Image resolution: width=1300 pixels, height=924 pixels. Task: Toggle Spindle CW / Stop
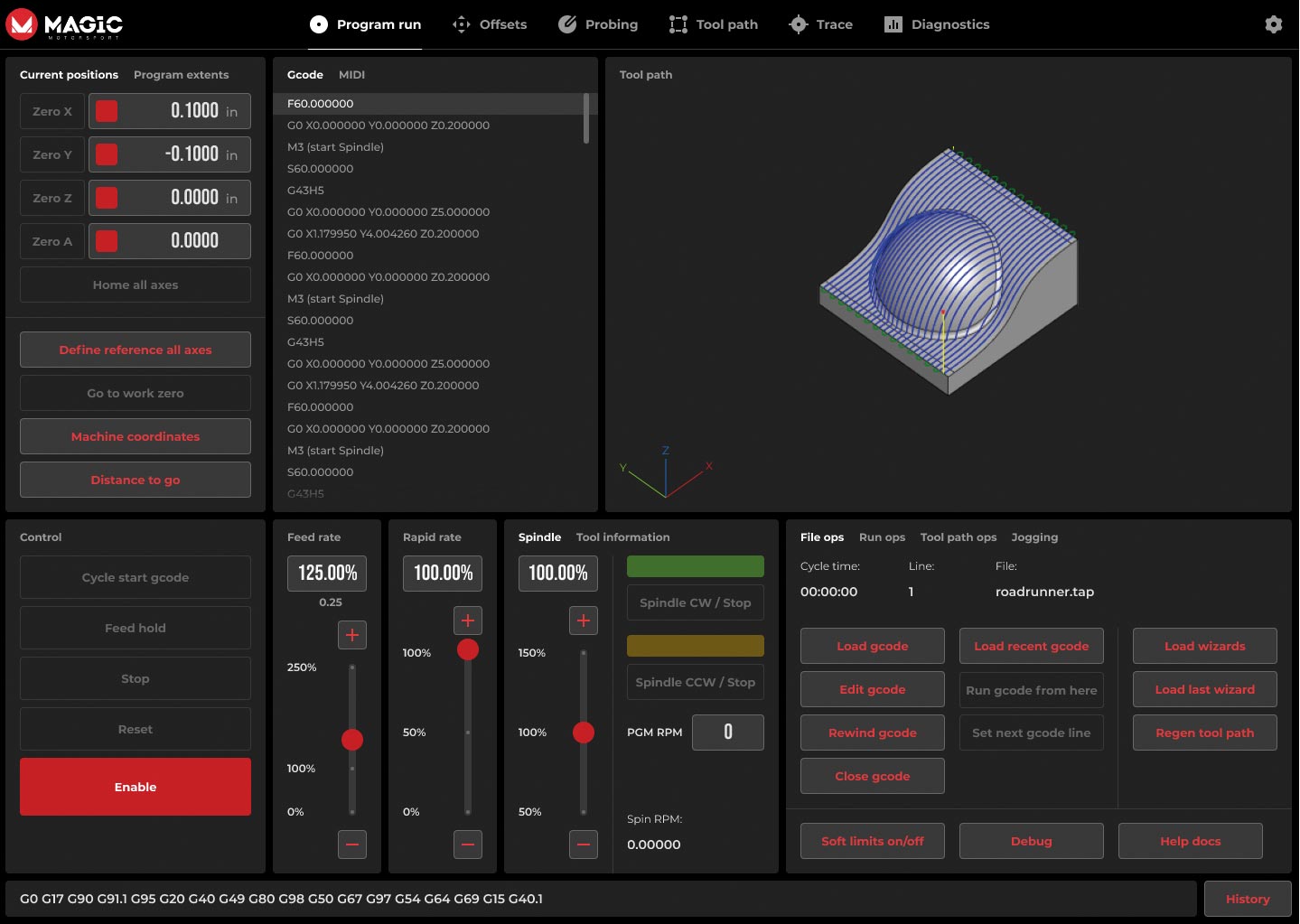(695, 602)
